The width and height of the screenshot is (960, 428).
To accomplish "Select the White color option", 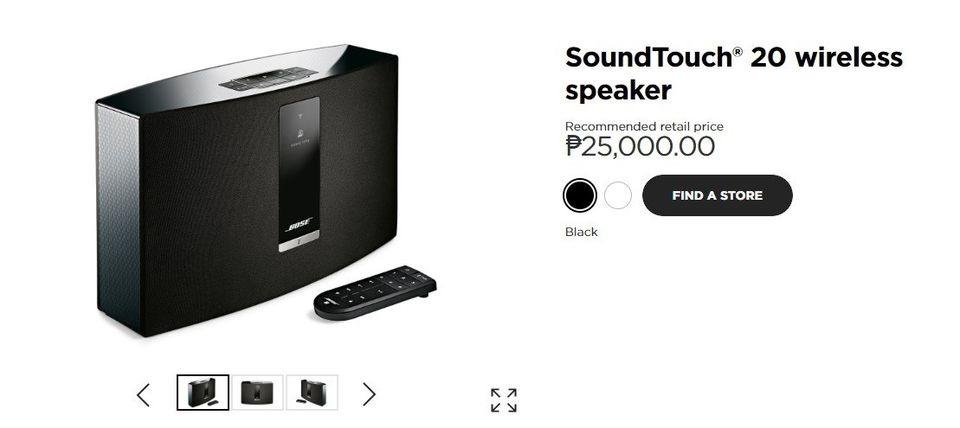I will (x=618, y=195).
